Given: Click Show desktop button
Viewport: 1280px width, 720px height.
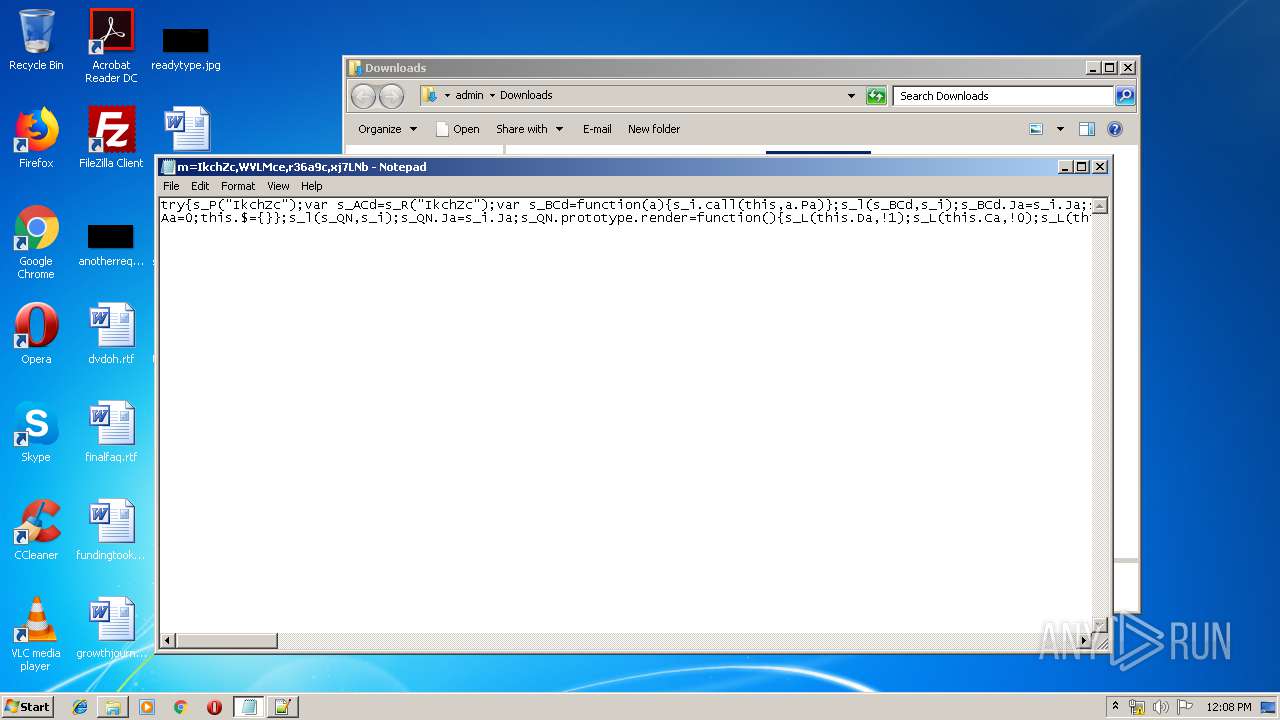Looking at the screenshot, I should [1268, 707].
